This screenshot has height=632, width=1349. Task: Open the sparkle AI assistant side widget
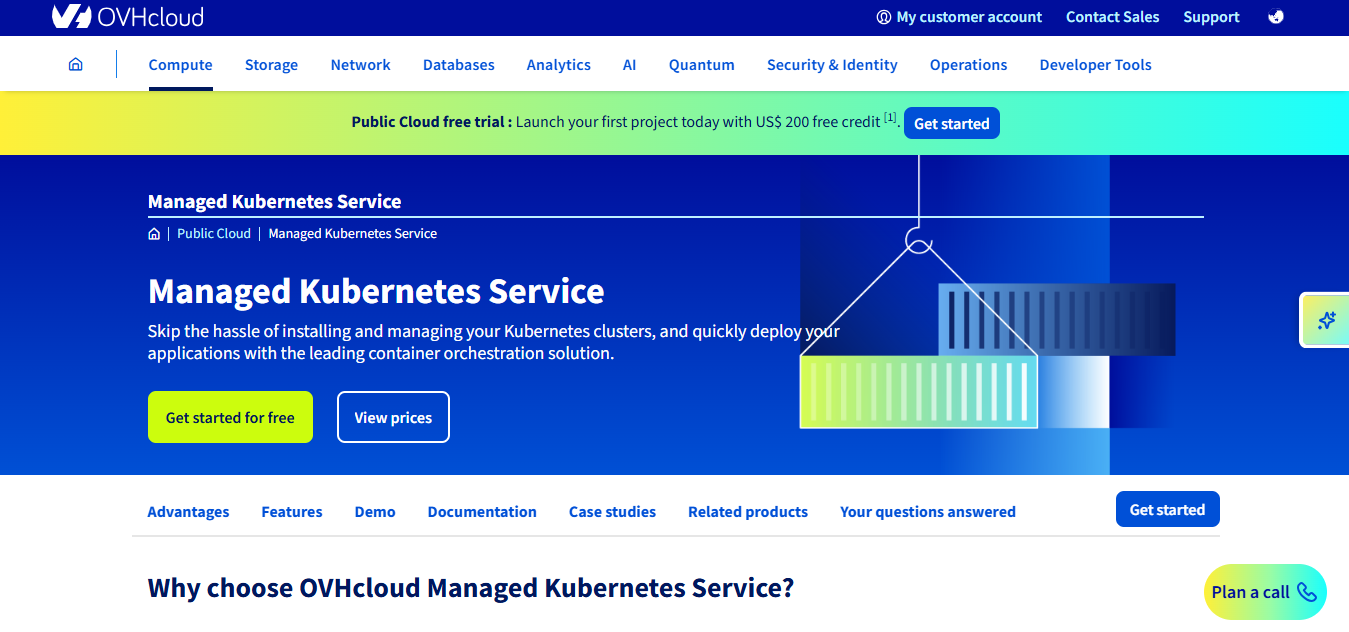point(1326,320)
